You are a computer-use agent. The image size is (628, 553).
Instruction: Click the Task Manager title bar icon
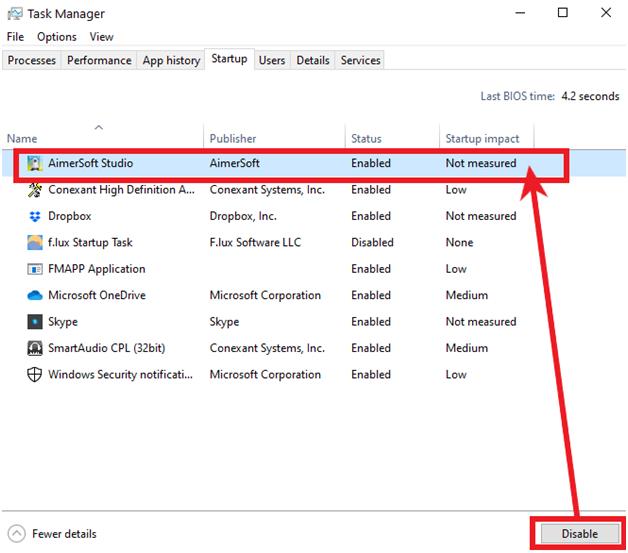click(15, 14)
